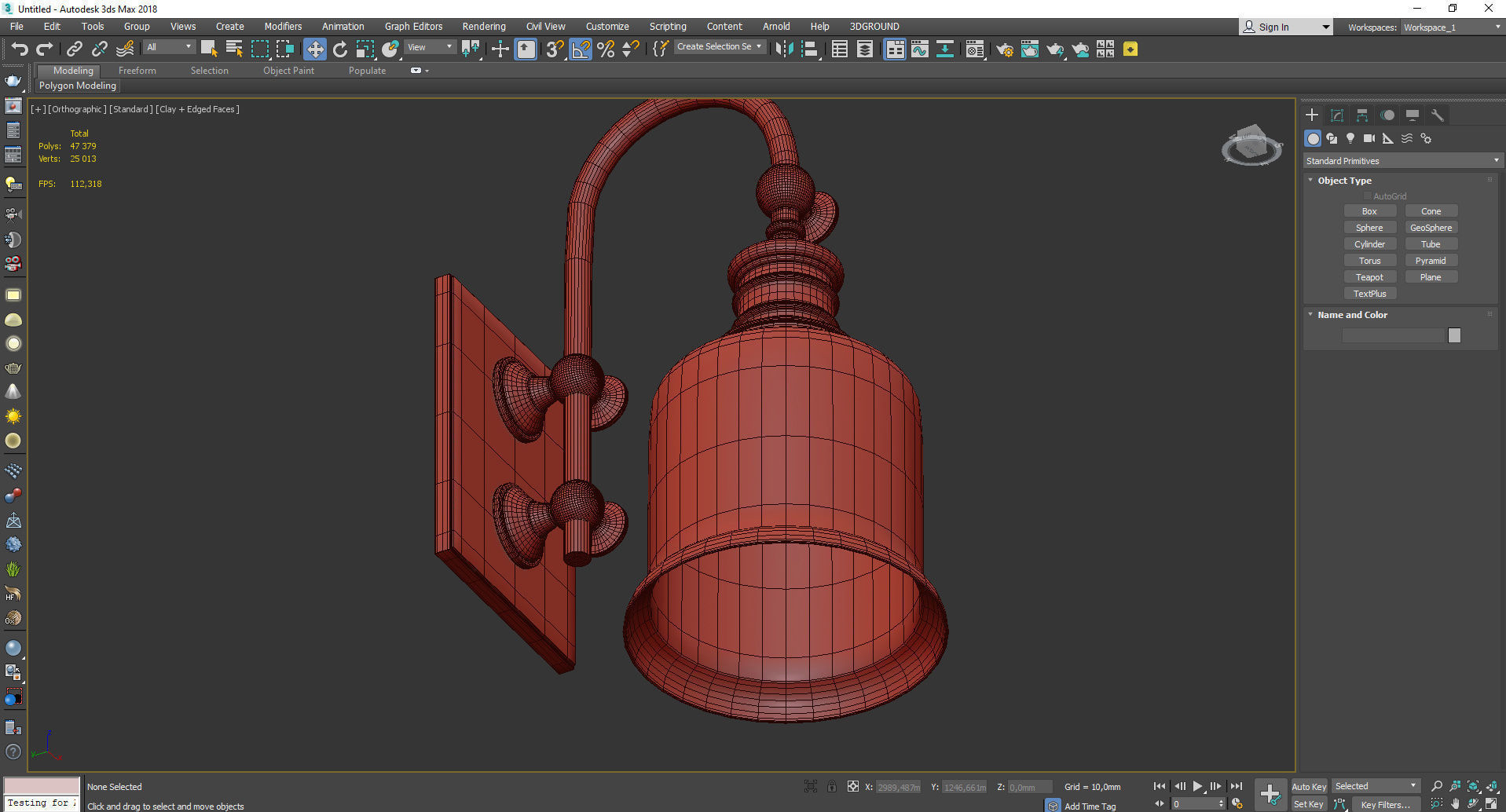Click the Undo arrow icon
This screenshot has width=1506, height=812.
tap(20, 49)
